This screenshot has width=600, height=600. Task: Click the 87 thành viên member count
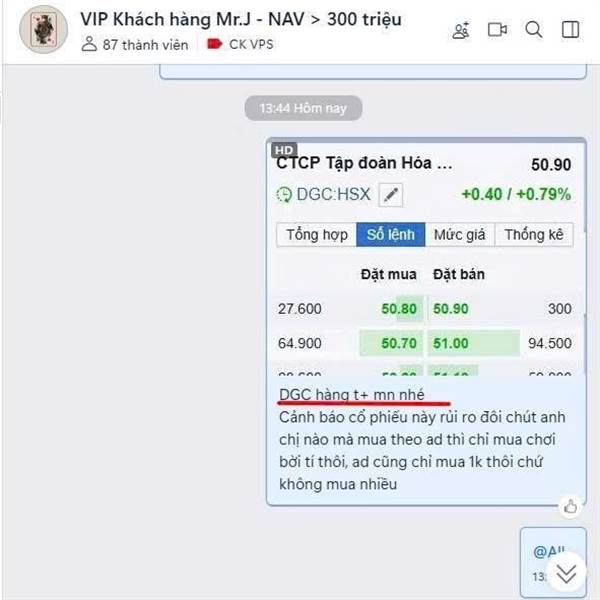pyautogui.click(x=135, y=44)
